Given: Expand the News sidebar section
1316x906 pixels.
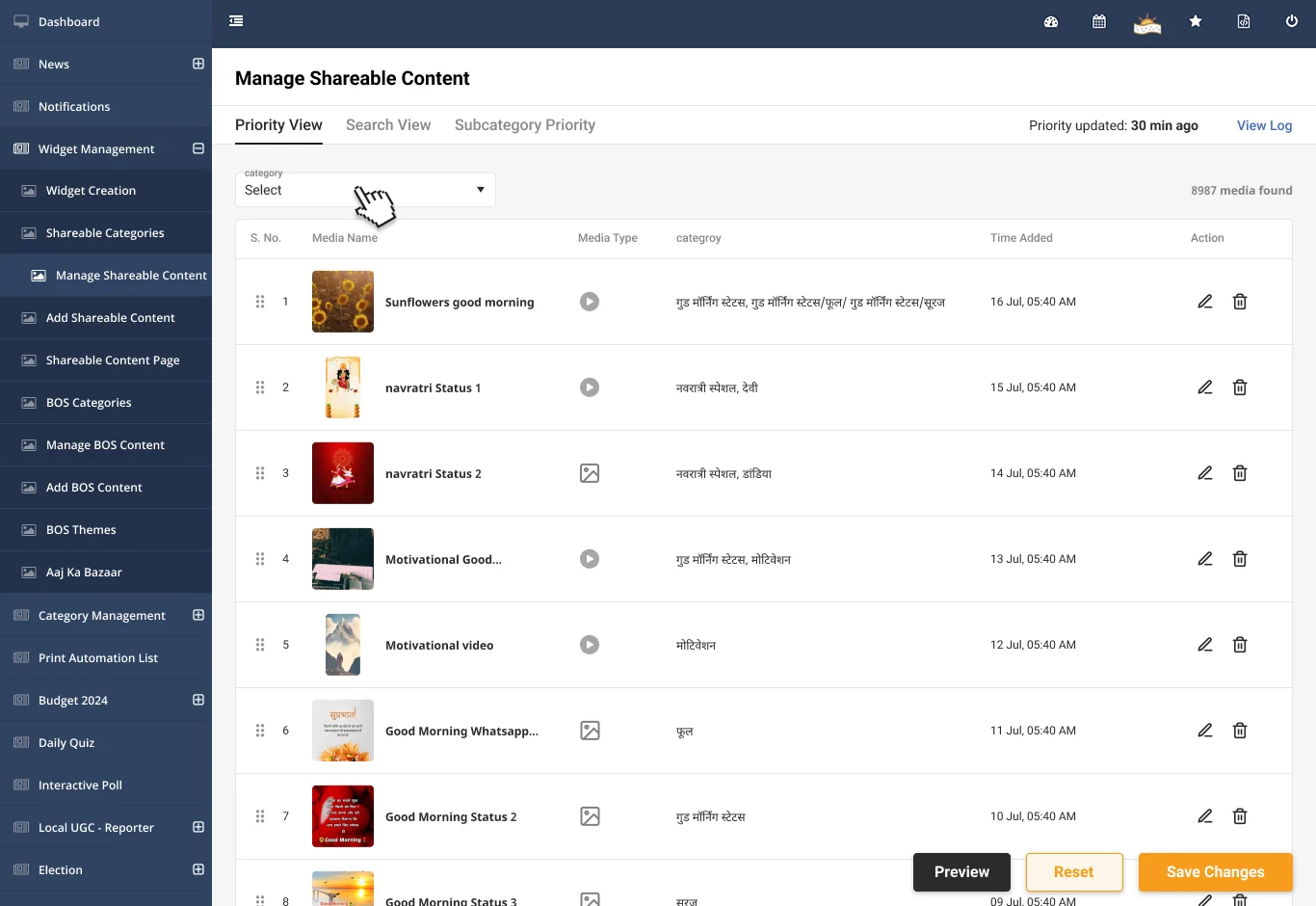Looking at the screenshot, I should pos(198,64).
